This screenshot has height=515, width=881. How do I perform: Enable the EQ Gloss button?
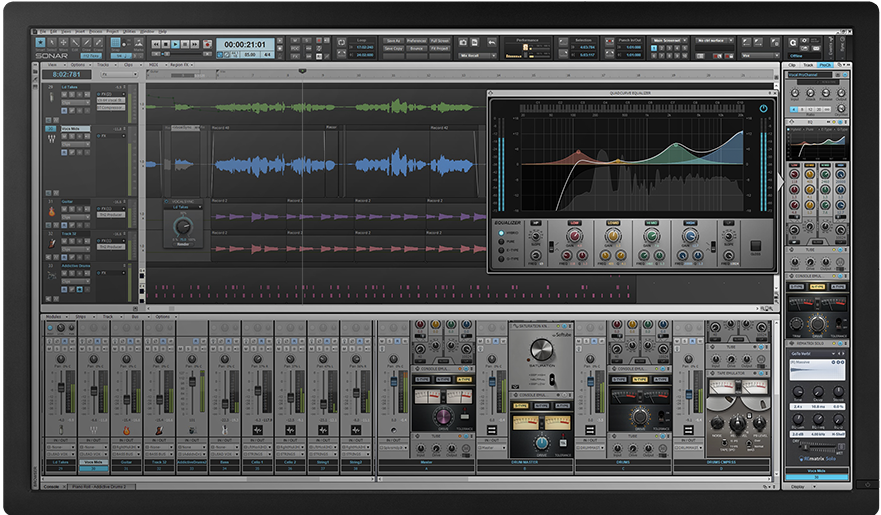(x=755, y=247)
